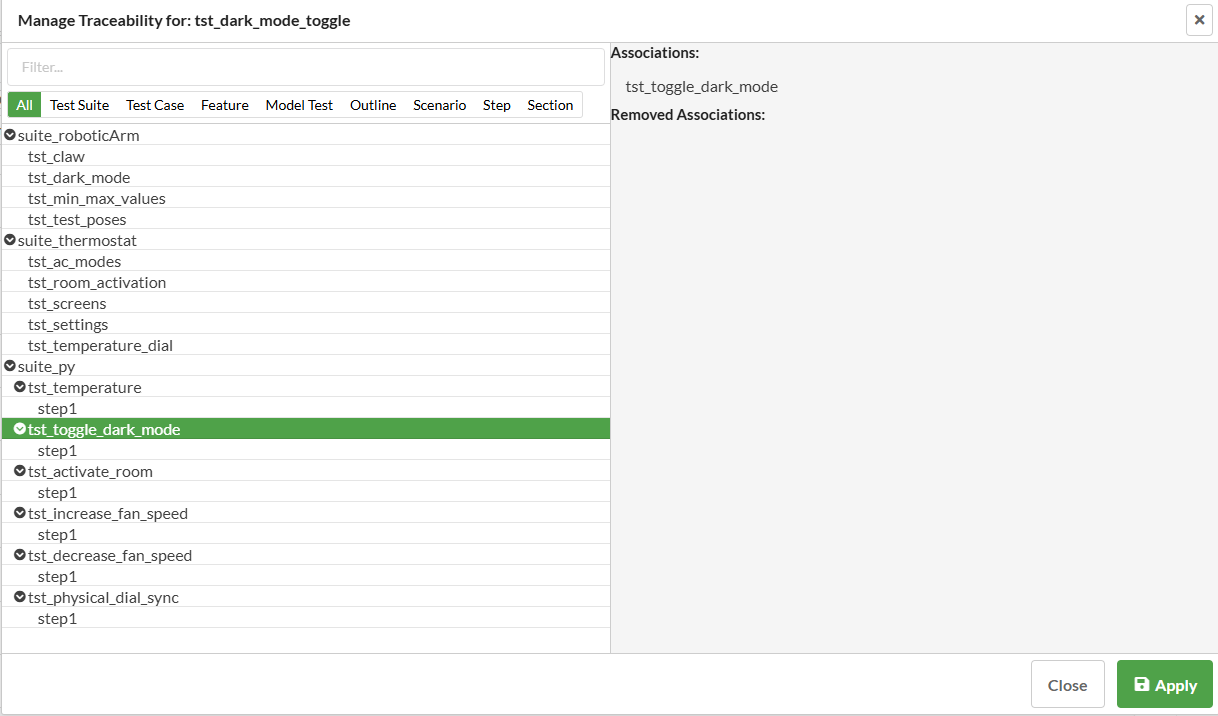1218x716 pixels.
Task: Collapse tst_toggle_dark_mode chevron icon
Action: [20, 429]
